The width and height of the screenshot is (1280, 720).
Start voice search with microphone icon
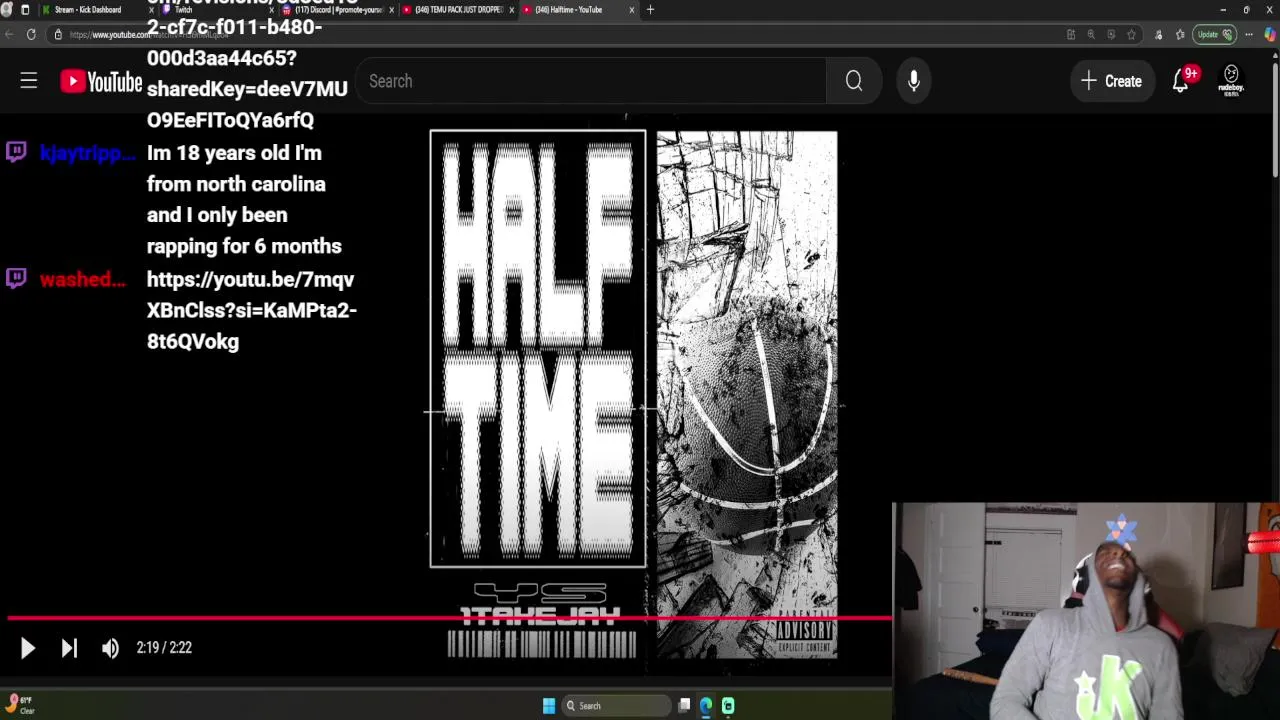click(x=914, y=81)
